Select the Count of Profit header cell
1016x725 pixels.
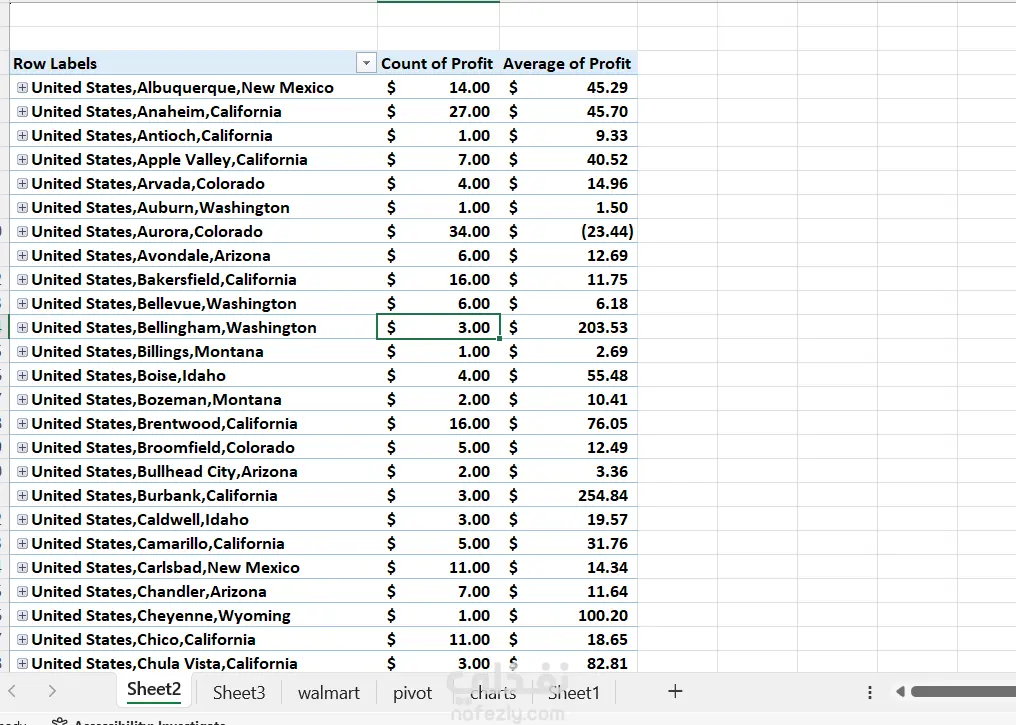[x=439, y=63]
